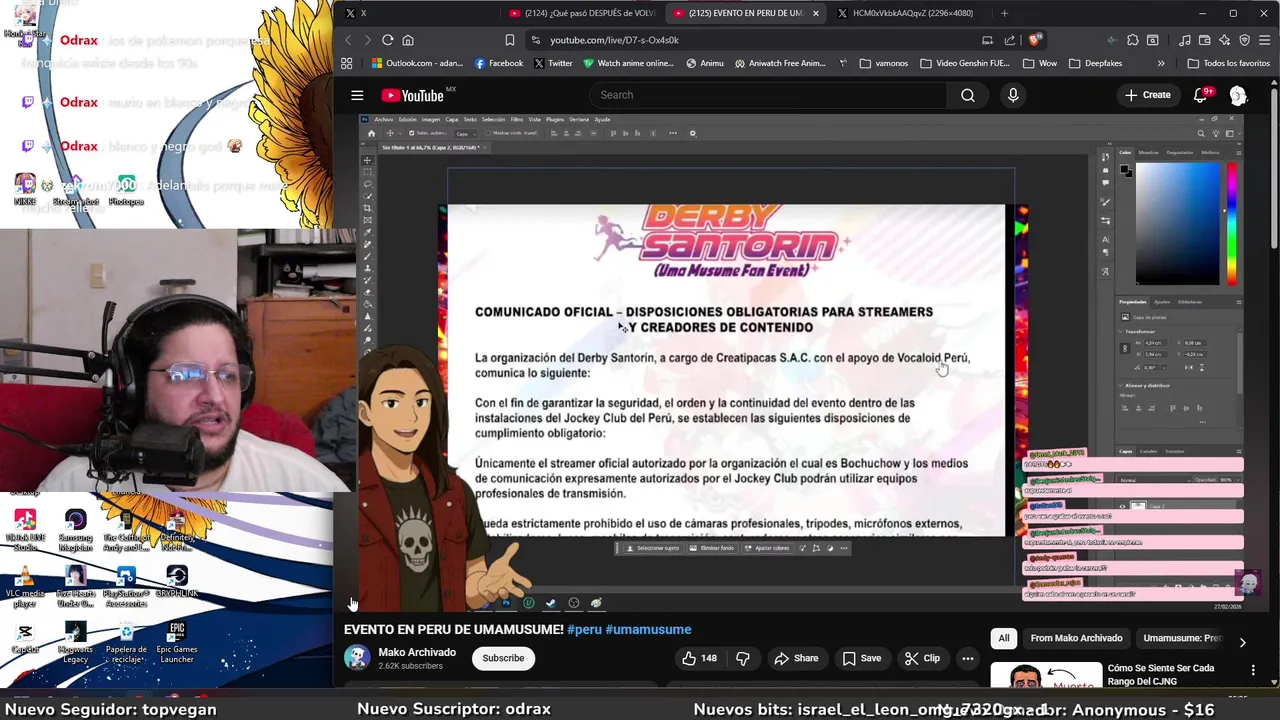Screen dimensions: 1280x720
Task: Open the #umamusume hashtag link
Action: (648, 629)
